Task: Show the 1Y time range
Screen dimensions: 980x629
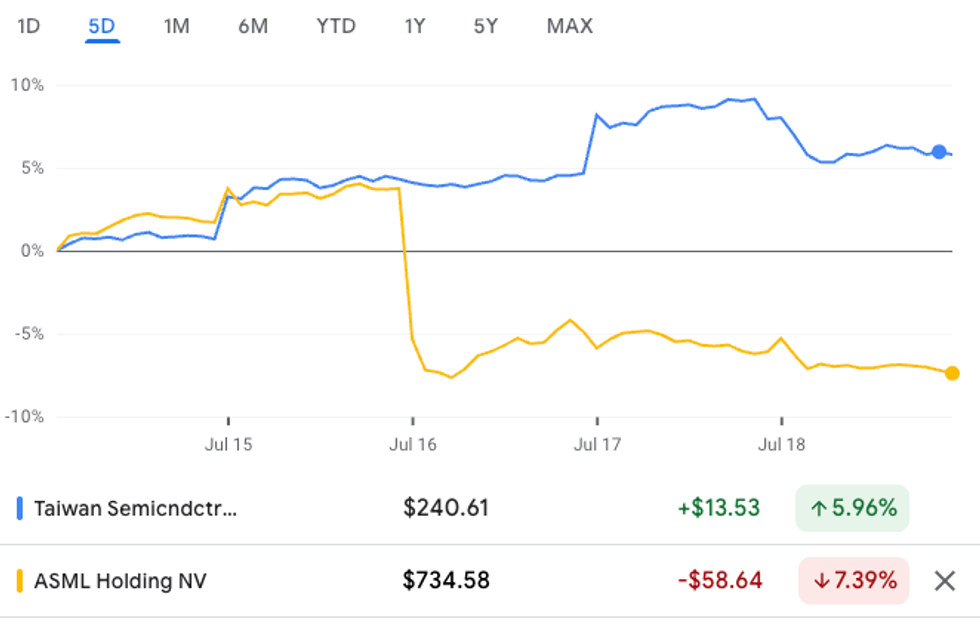Action: coord(415,26)
